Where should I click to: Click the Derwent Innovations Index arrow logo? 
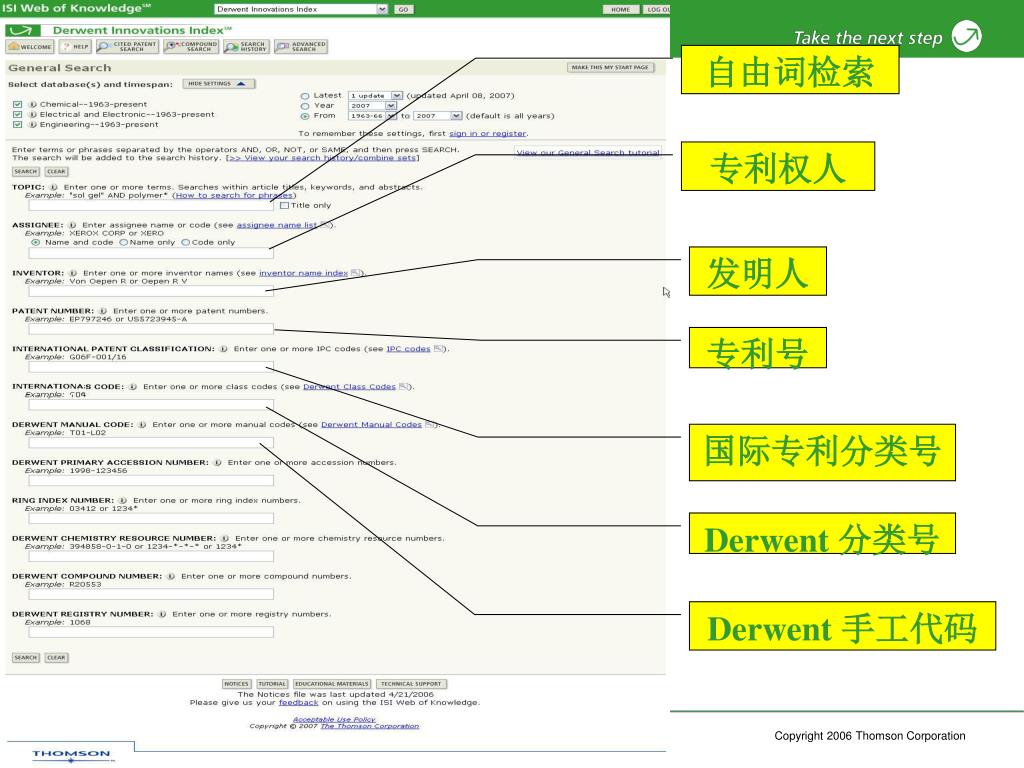(23, 30)
